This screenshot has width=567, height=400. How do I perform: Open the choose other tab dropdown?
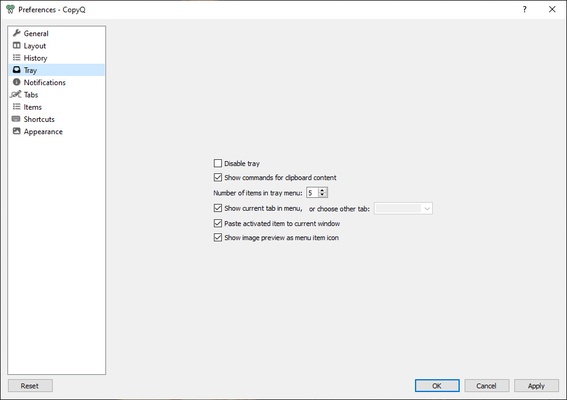coord(403,209)
